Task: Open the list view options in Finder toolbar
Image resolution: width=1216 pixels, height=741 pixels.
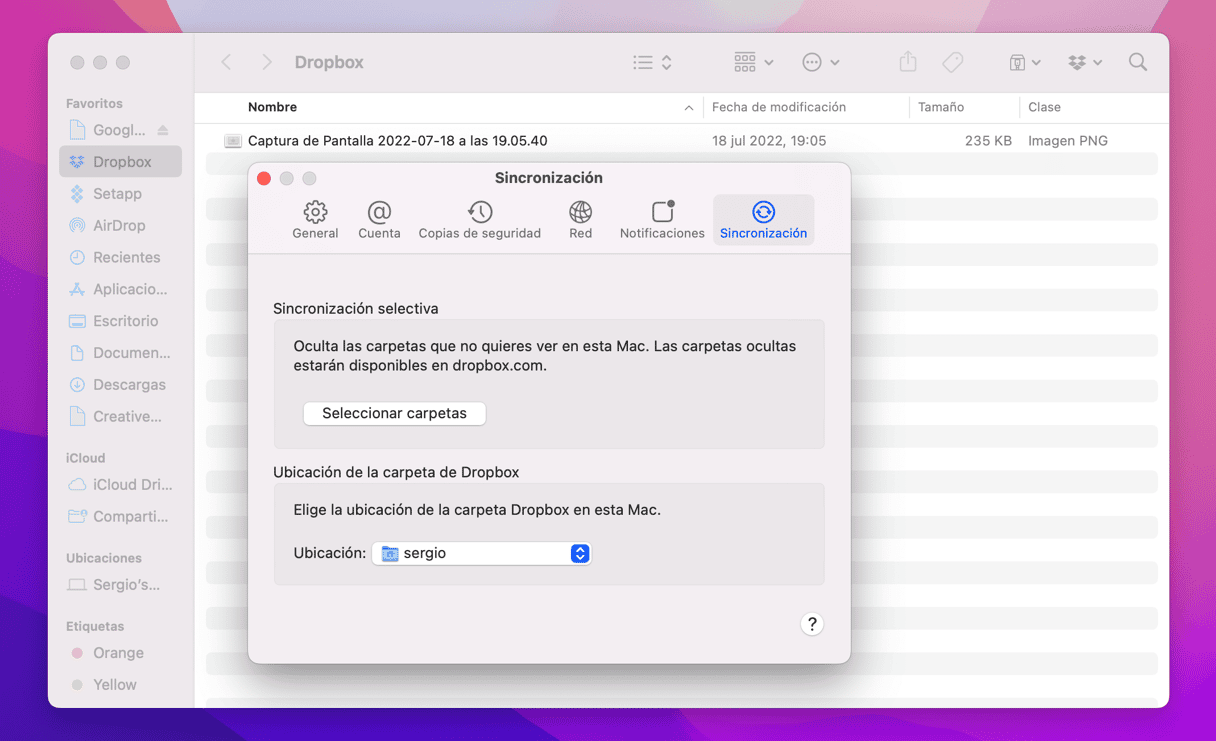Action: point(652,62)
